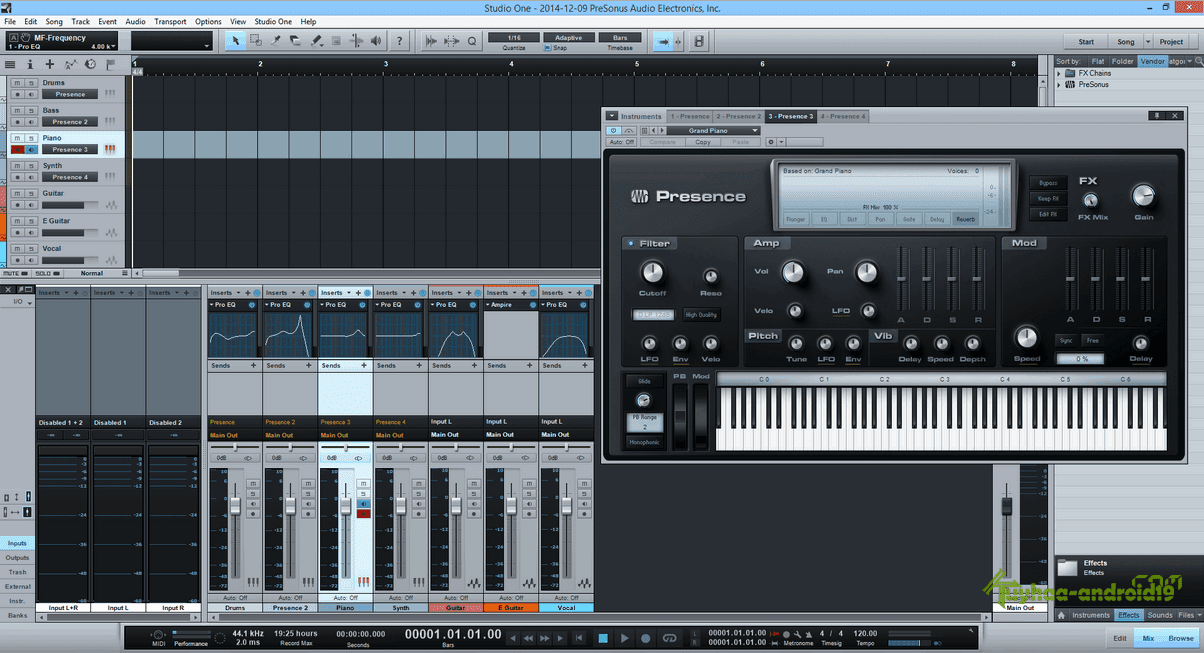The width and height of the screenshot is (1204, 653).
Task: Select the Mute (speaker) tool in the toolbar
Action: point(375,40)
